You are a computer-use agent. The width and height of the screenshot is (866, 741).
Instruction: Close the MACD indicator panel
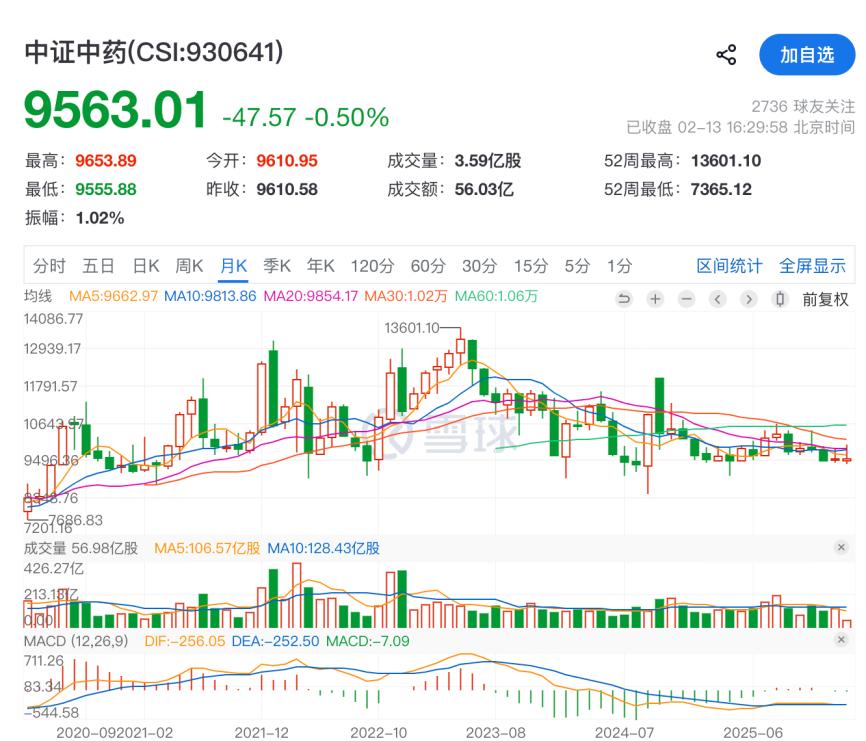coord(841,641)
